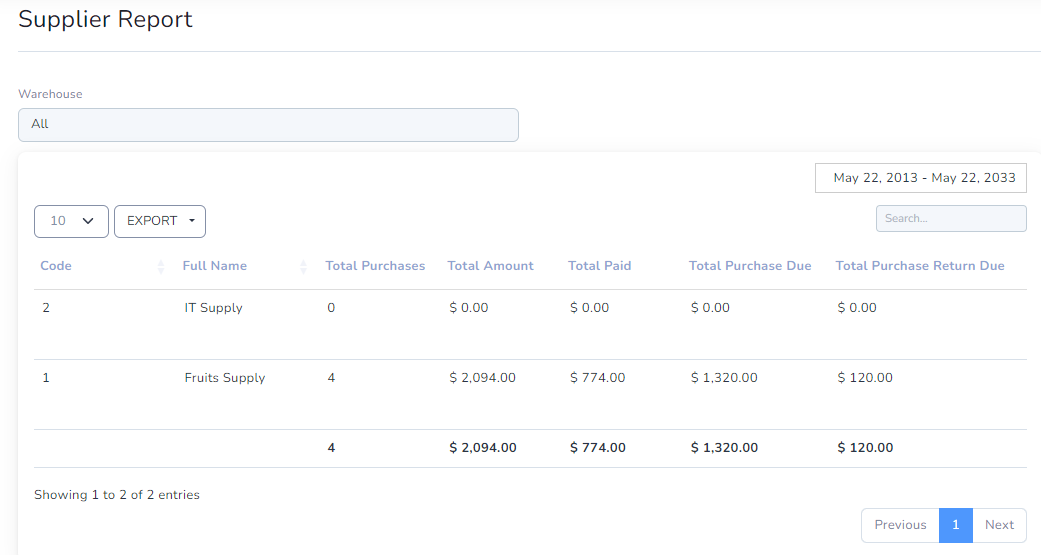Click the Total Purchases column header
This screenshot has height=555, width=1041.
tap(375, 266)
